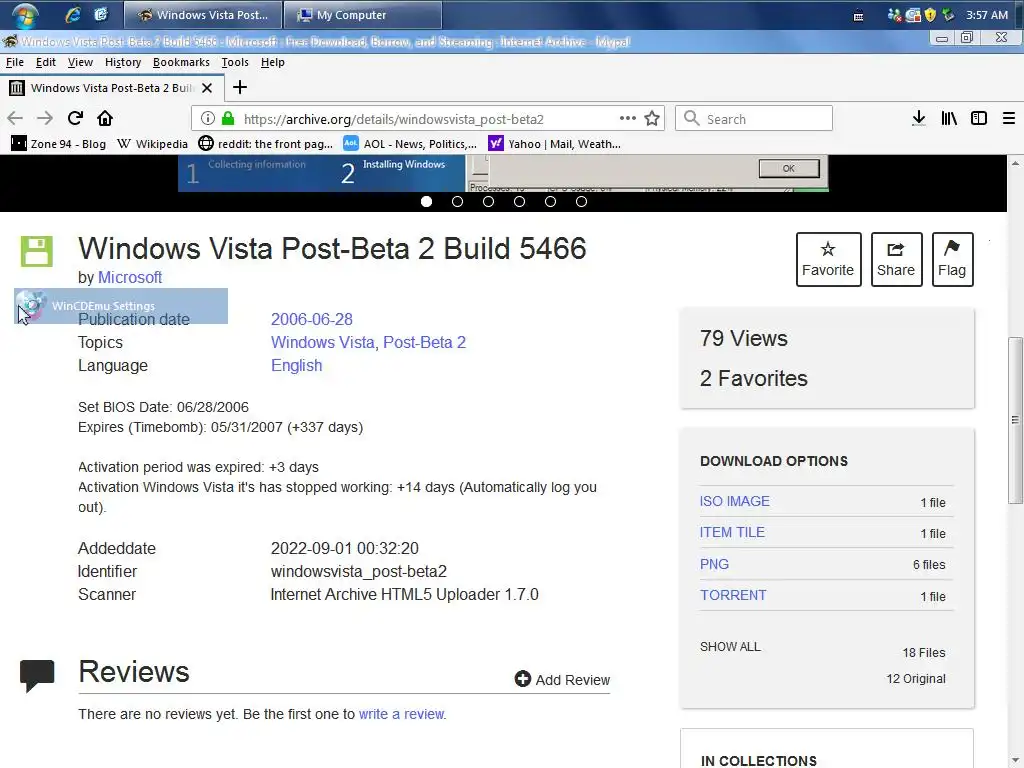
Task: Select the first carousel dot
Action: tap(426, 202)
